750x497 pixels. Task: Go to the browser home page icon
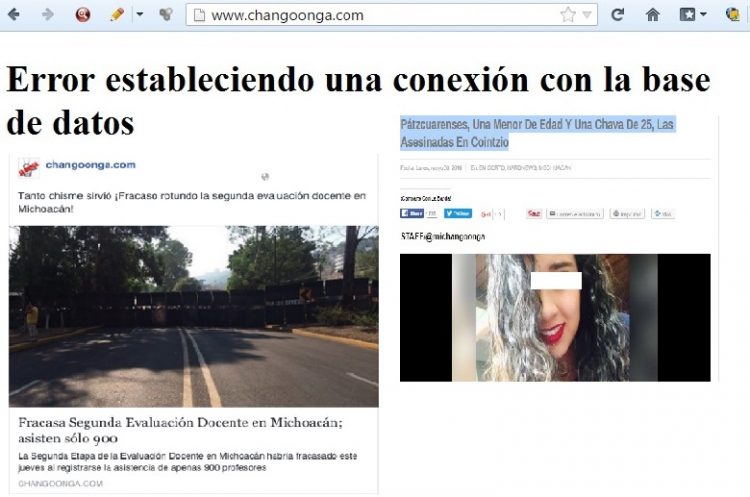pyautogui.click(x=652, y=15)
